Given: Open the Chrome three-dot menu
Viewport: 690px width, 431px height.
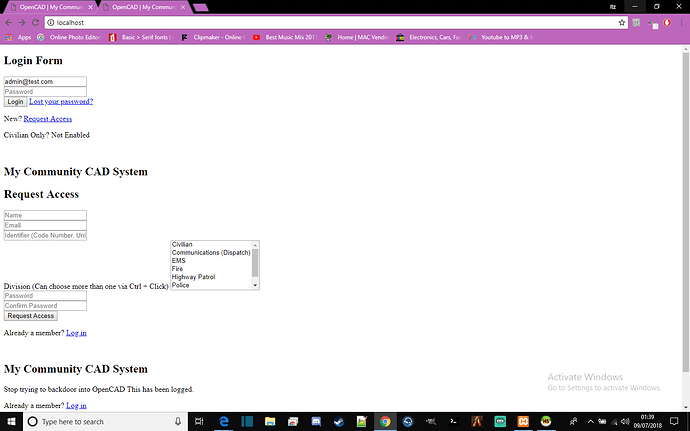Looking at the screenshot, I should (683, 22).
